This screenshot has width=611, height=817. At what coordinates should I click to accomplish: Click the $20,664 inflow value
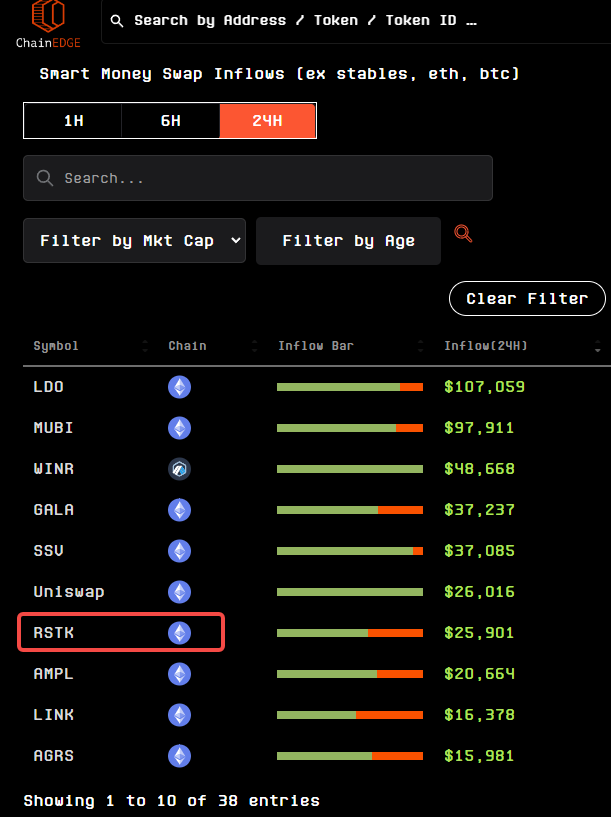(479, 674)
